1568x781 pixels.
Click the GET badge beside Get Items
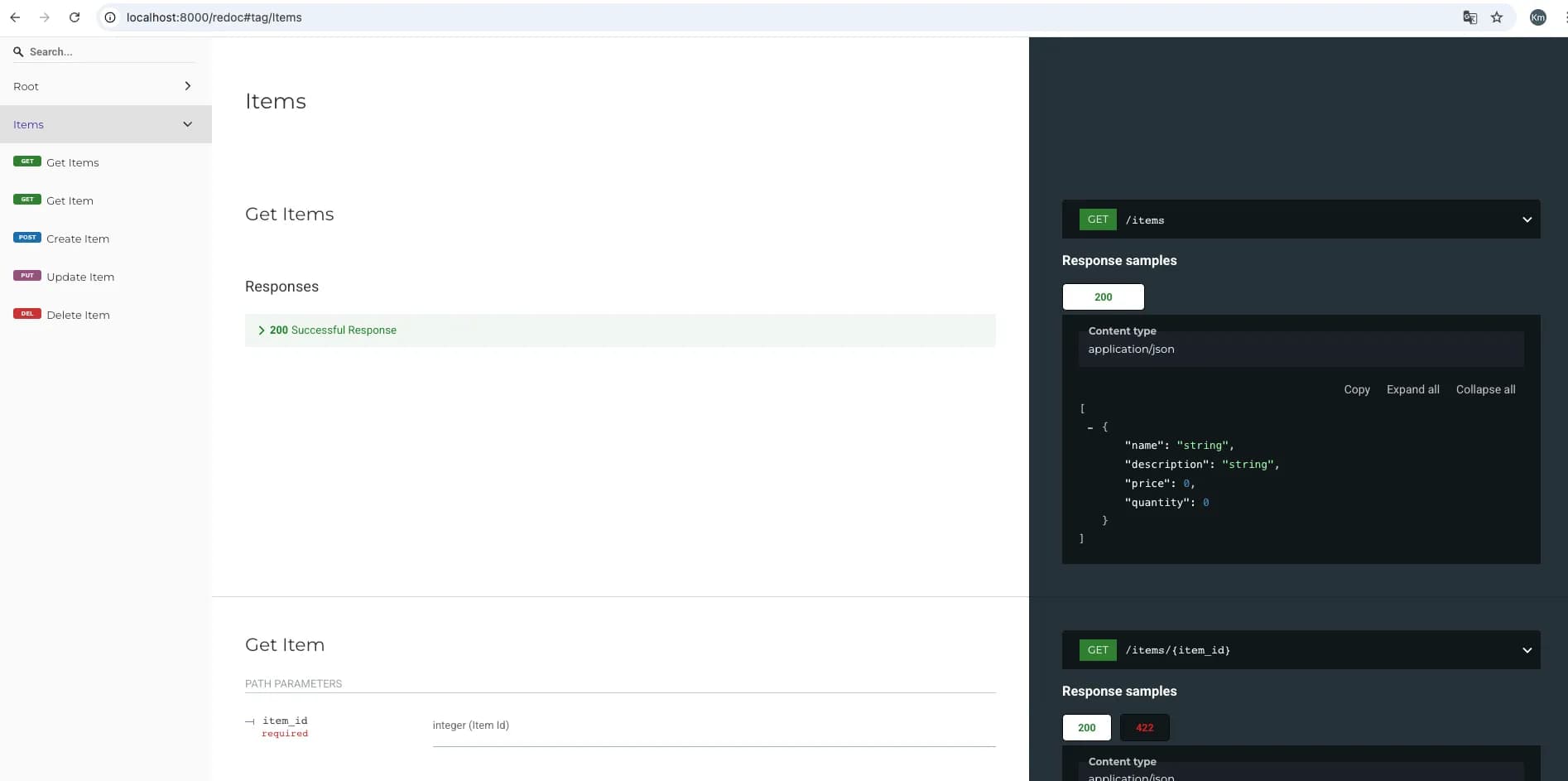(x=27, y=162)
